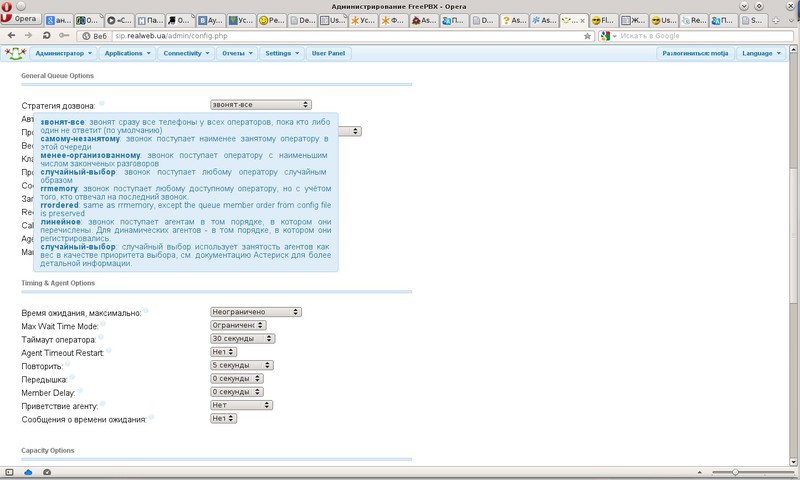Click the password key wand icon

click(x=64, y=36)
